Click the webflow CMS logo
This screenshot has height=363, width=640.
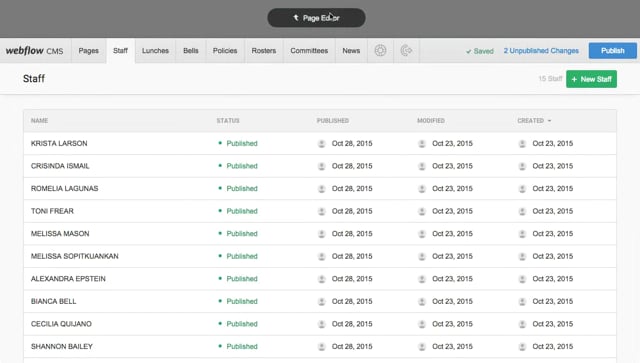[x=34, y=51]
